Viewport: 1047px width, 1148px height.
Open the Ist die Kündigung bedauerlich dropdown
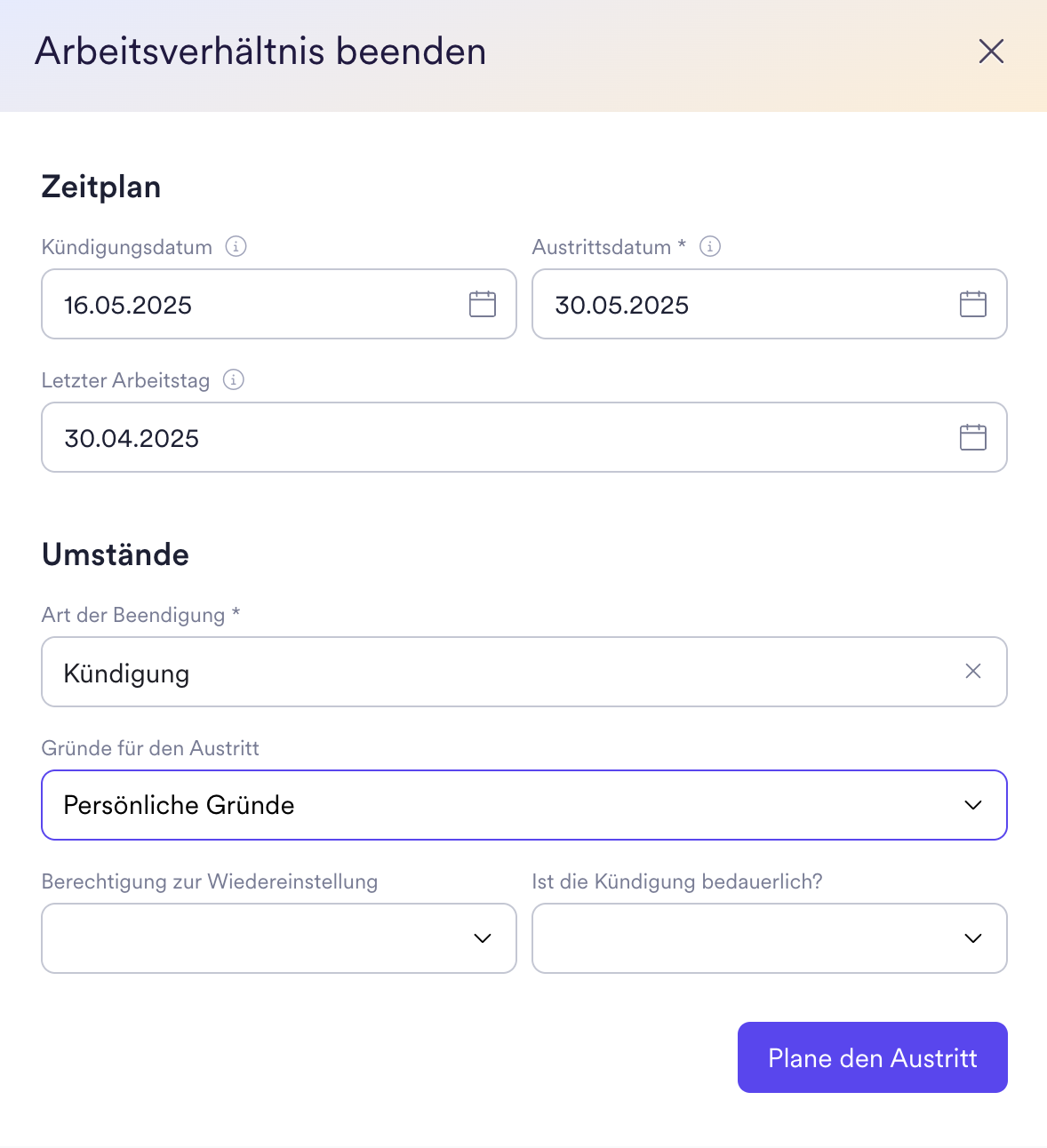coord(972,938)
